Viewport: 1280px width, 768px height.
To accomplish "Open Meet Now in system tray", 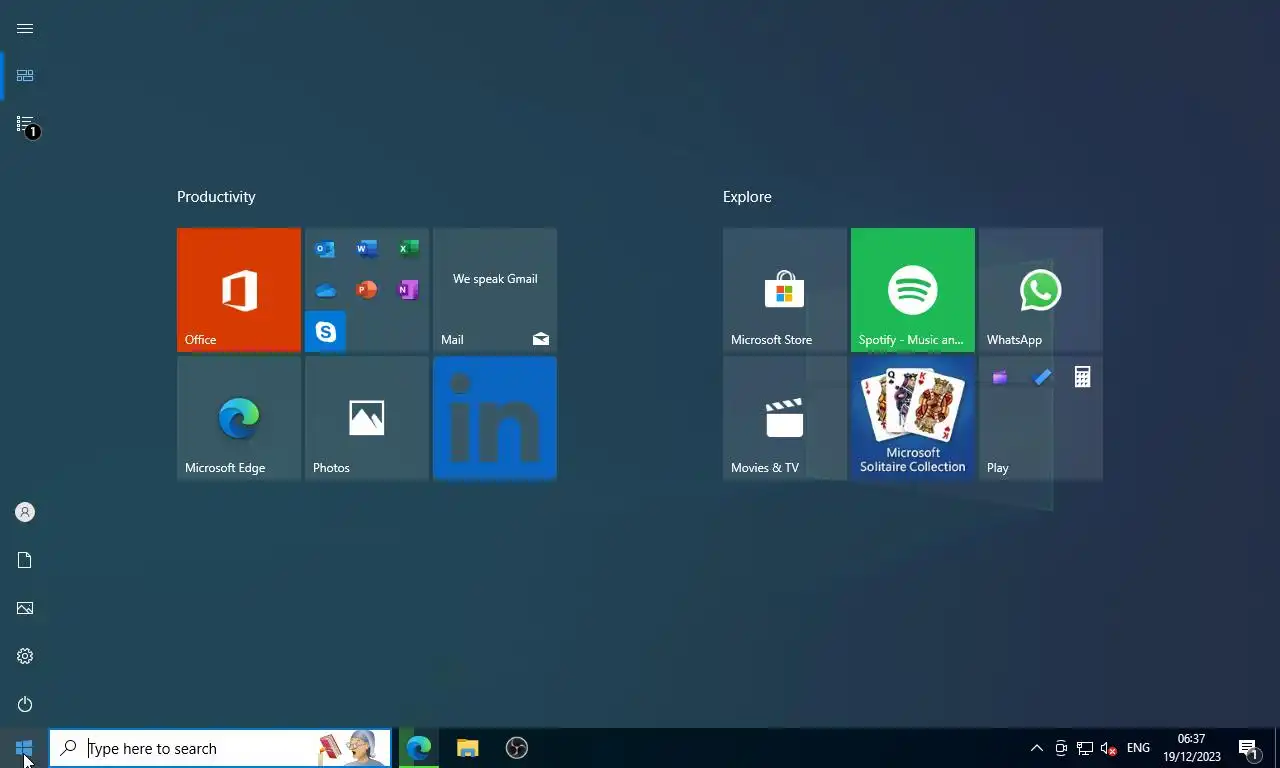I will point(1061,748).
